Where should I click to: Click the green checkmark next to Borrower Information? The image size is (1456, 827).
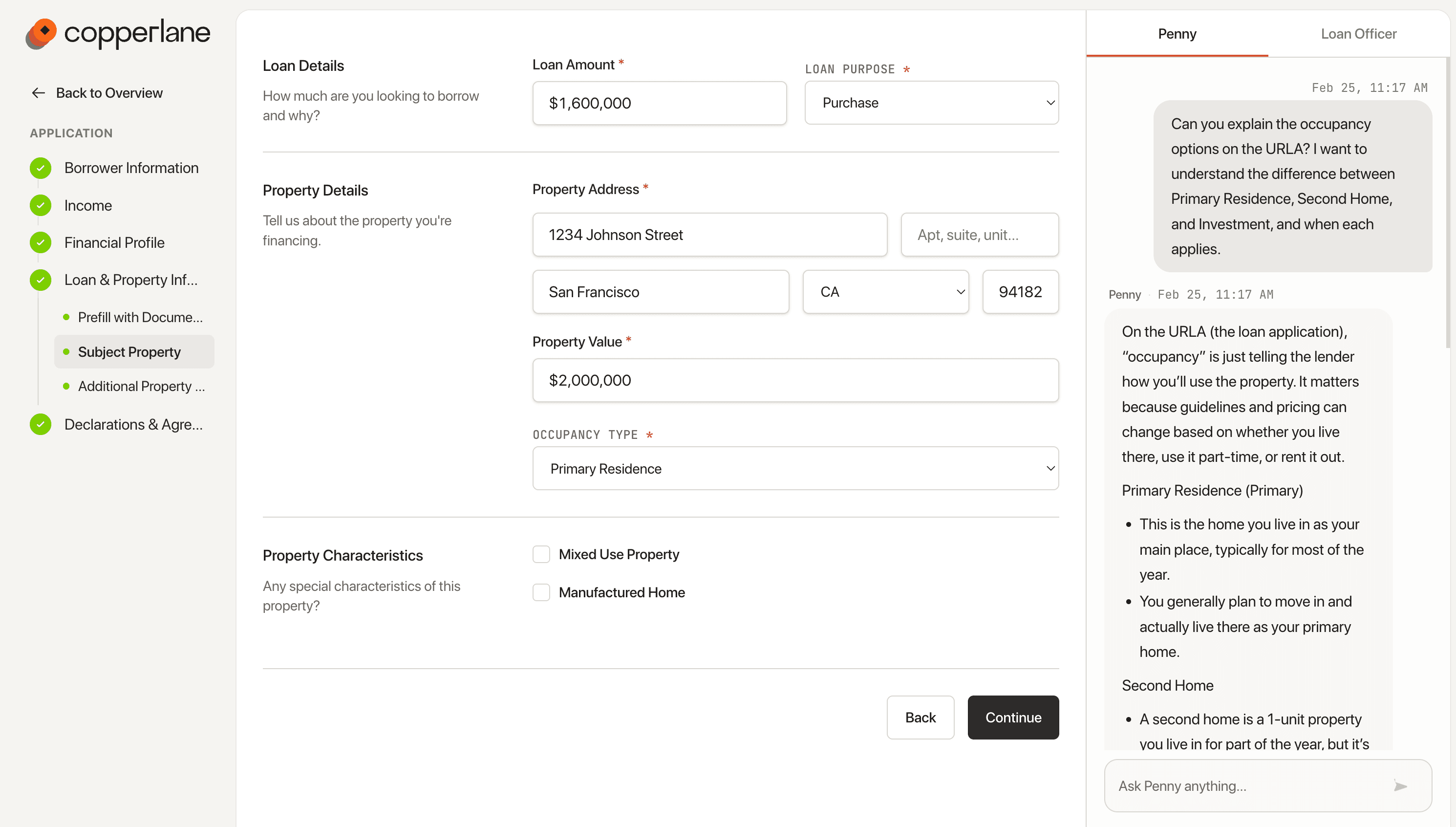[40, 168]
